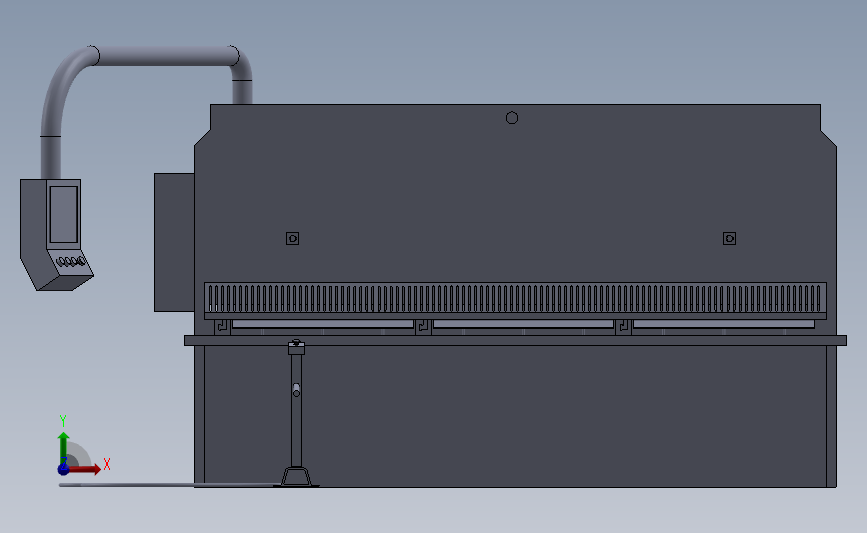Click the blue Z axis origin ball
867x533 pixels.
point(64,469)
